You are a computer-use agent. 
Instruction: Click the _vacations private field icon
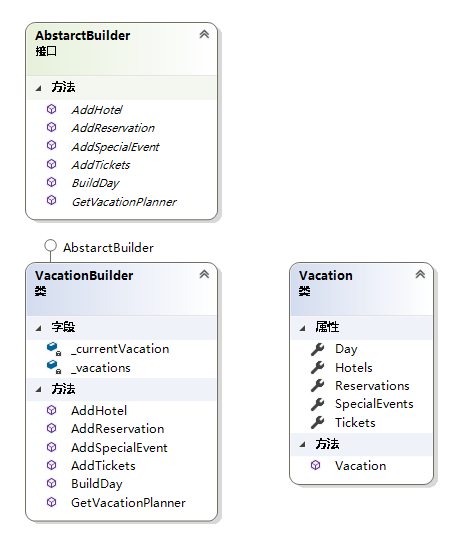[54, 367]
